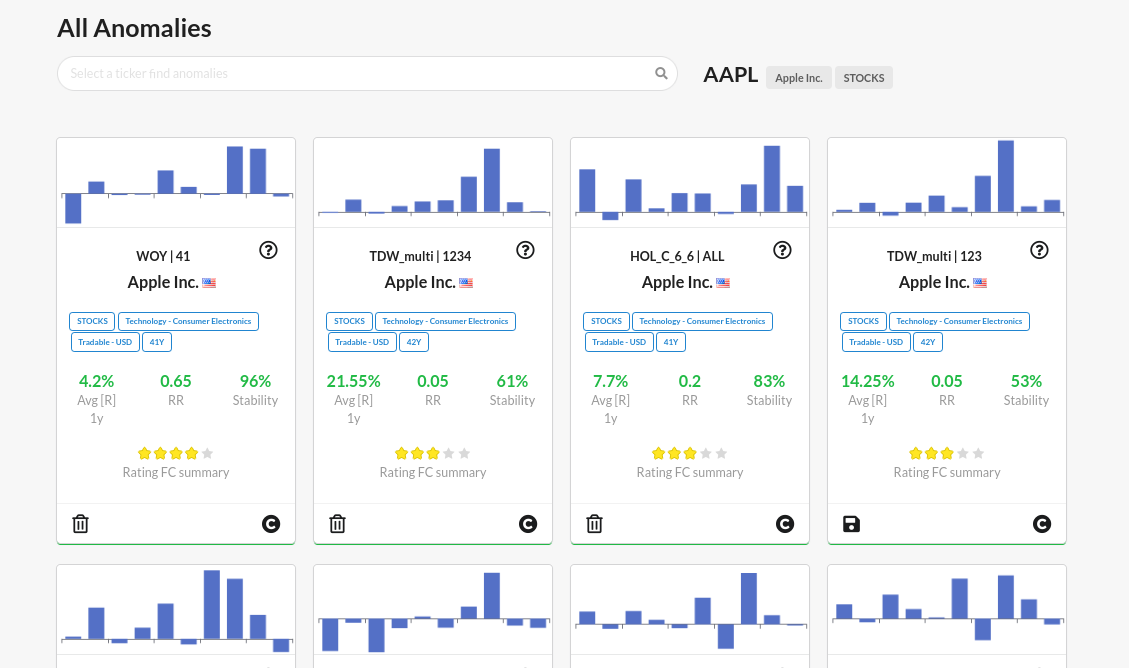The width and height of the screenshot is (1129, 668).
Task: Click the STOCKS tag on WOY | 41 card
Action: pyautogui.click(x=92, y=321)
